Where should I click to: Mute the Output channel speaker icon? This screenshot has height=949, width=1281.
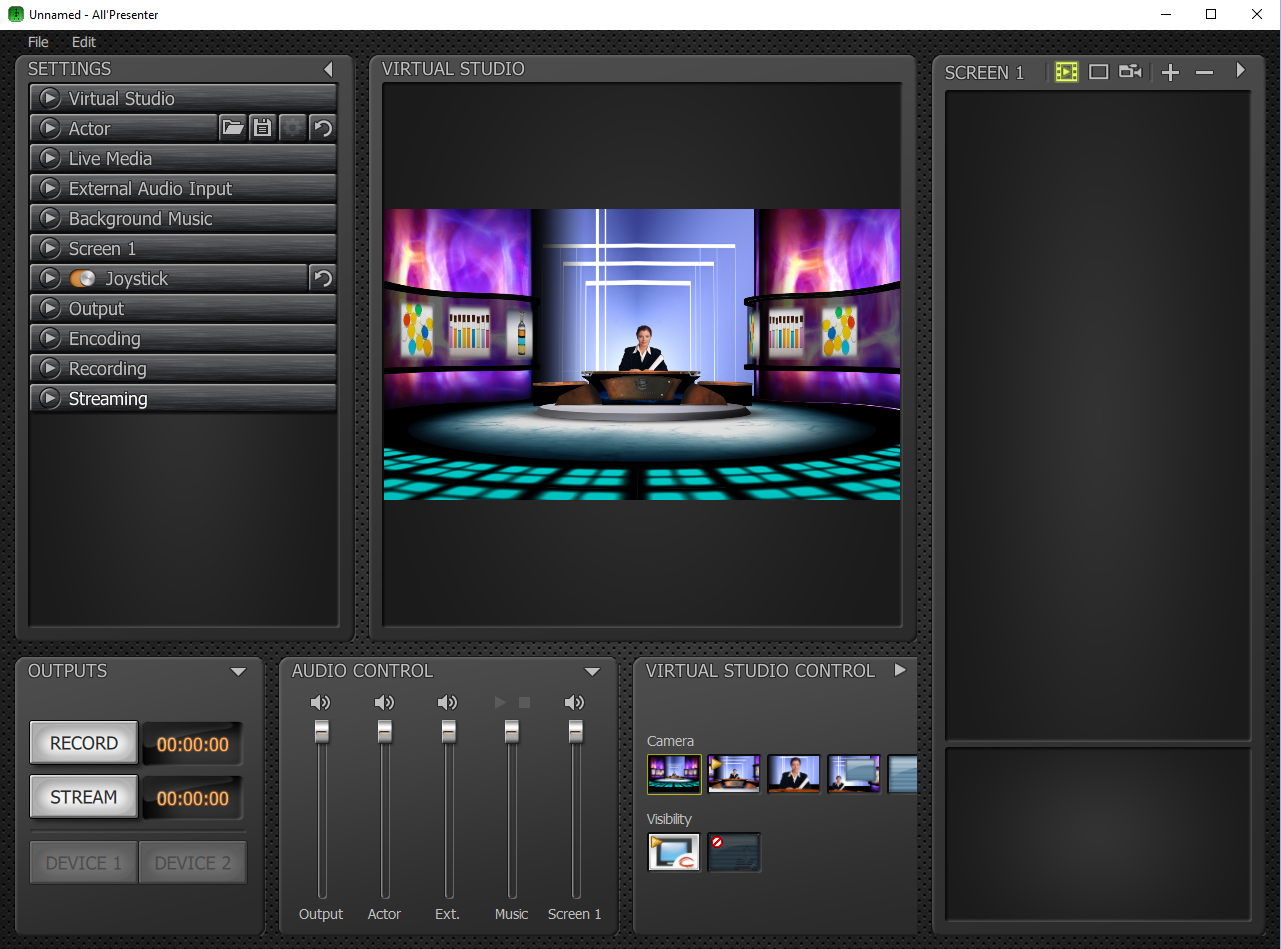pos(321,703)
